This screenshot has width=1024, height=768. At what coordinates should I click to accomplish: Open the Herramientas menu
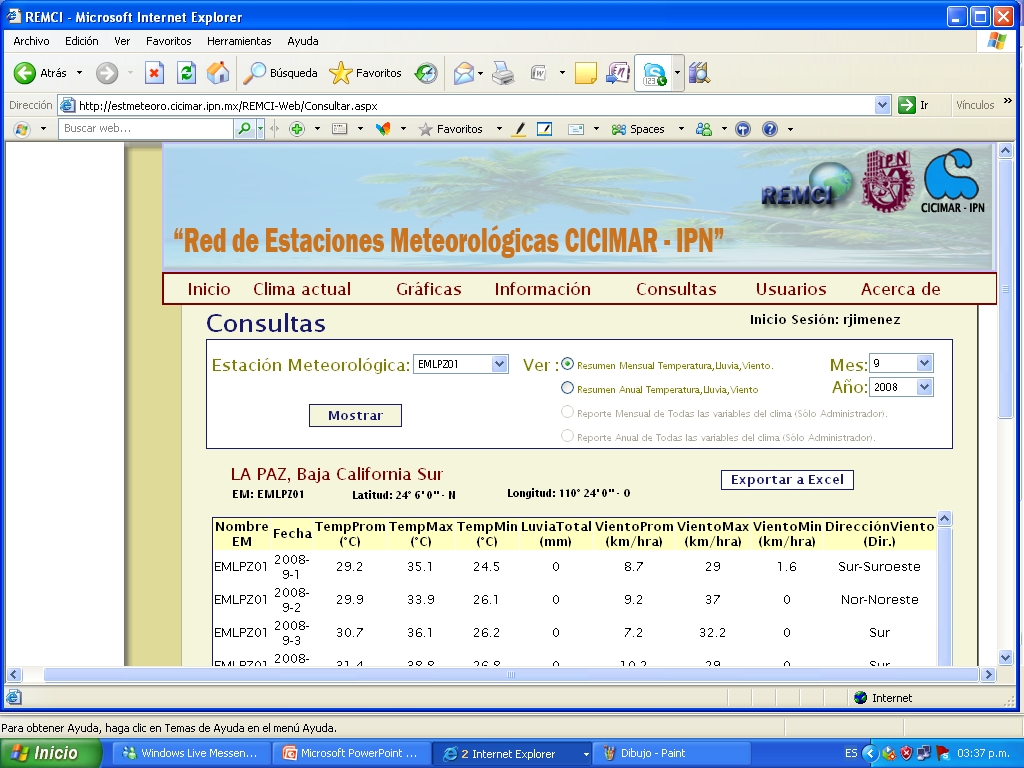coord(239,41)
